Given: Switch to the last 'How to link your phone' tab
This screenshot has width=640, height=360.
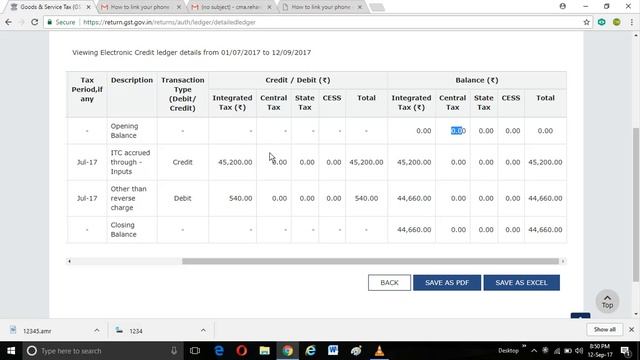Looking at the screenshot, I should pos(322,7).
